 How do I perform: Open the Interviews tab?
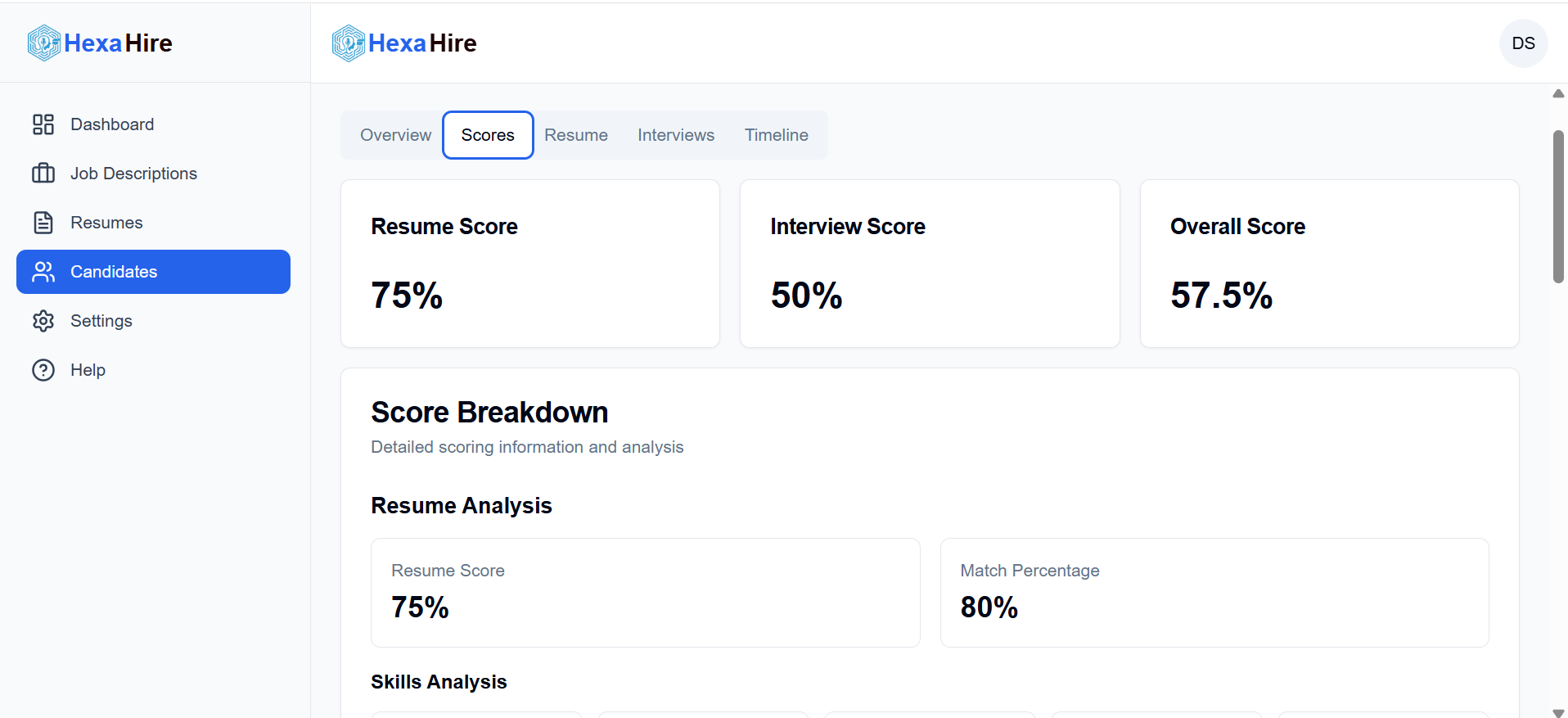pyautogui.click(x=675, y=134)
